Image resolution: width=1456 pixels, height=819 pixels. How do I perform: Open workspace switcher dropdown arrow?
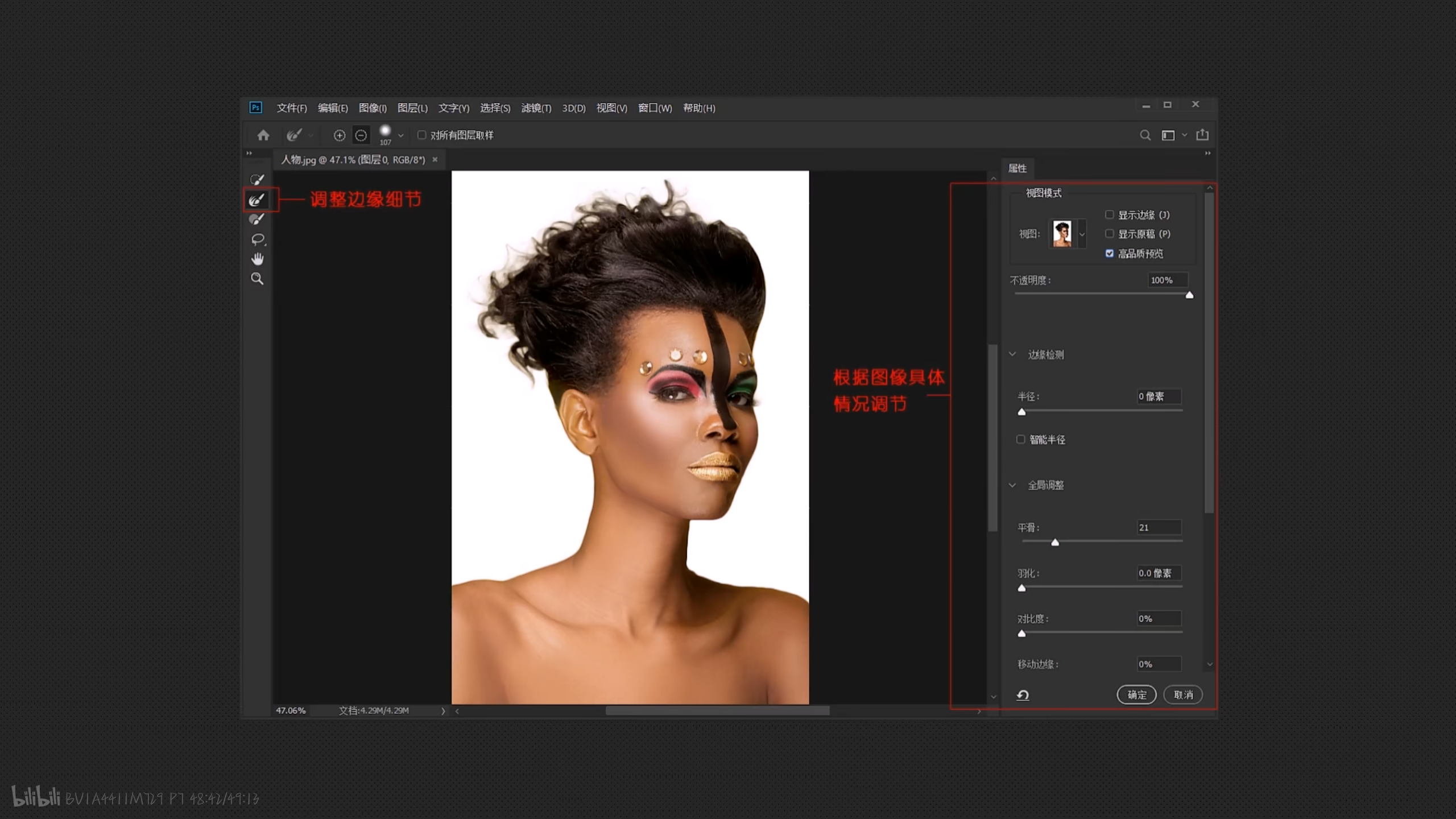click(1185, 135)
